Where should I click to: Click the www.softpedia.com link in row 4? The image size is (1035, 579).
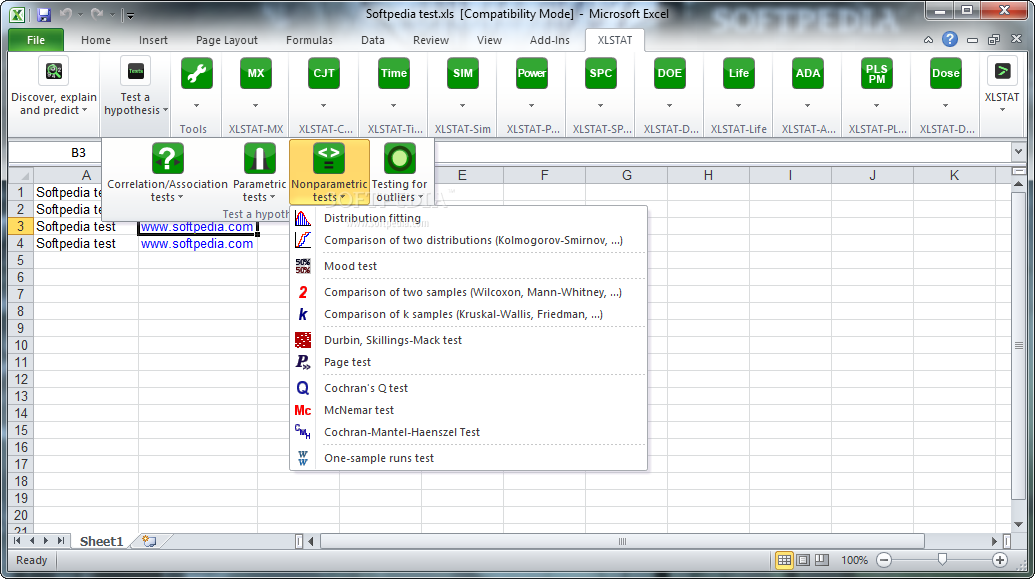[x=197, y=244]
